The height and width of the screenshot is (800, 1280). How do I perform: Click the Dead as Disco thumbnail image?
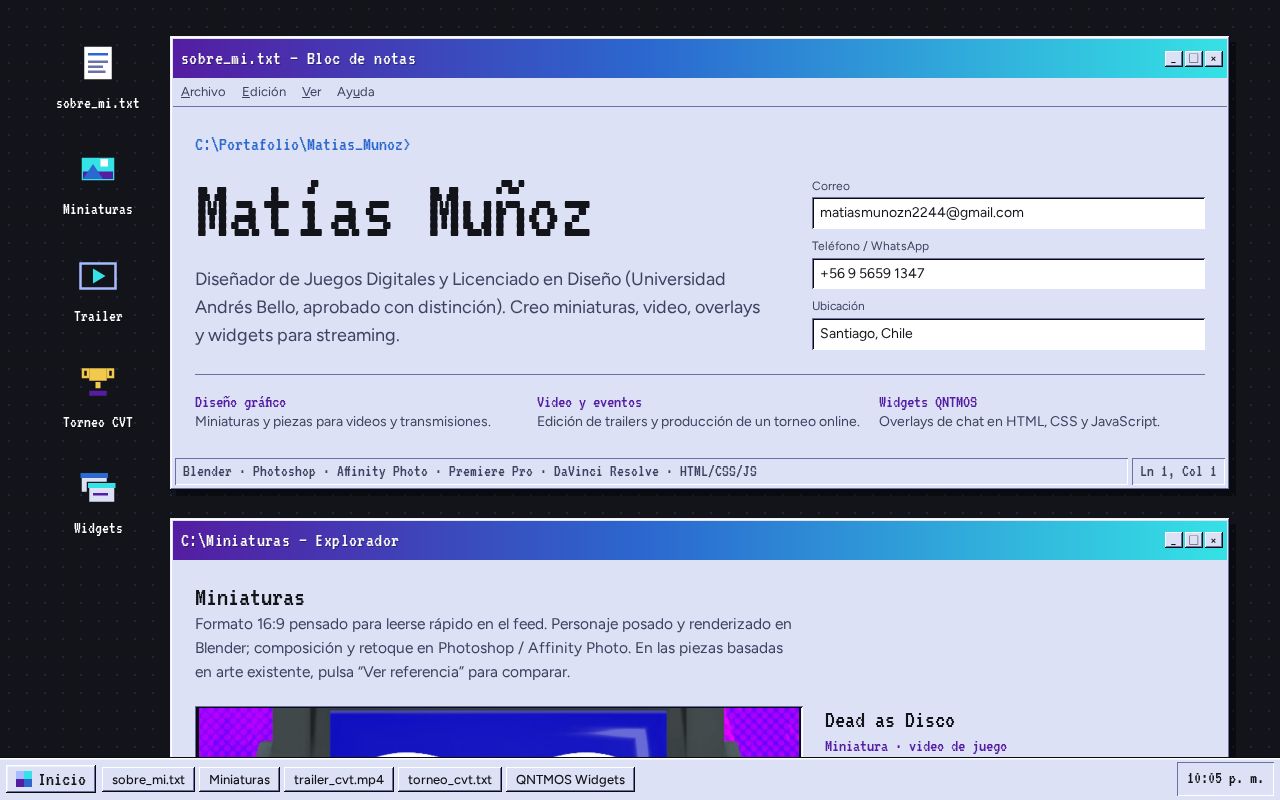click(498, 732)
